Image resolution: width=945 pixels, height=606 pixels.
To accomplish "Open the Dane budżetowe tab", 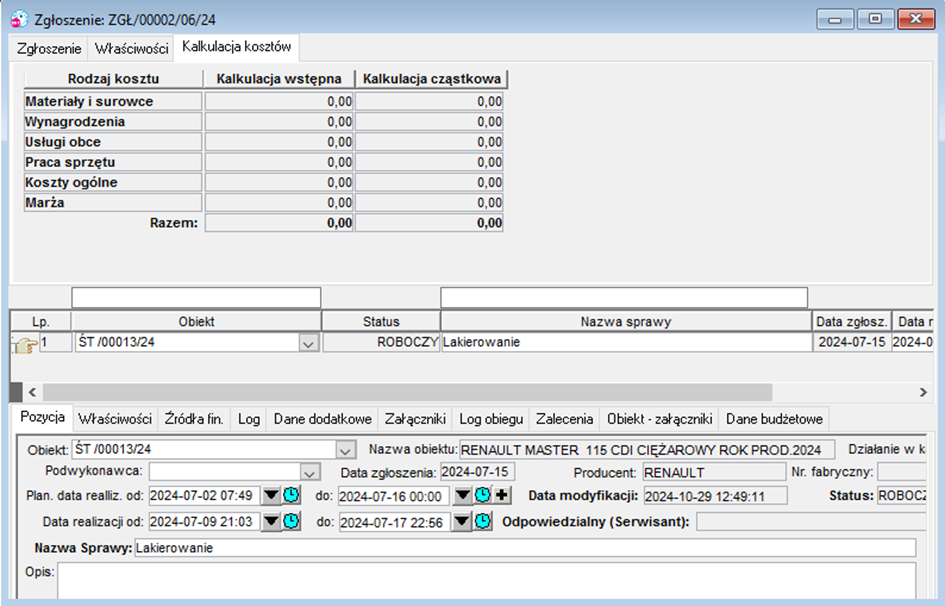I will (774, 419).
